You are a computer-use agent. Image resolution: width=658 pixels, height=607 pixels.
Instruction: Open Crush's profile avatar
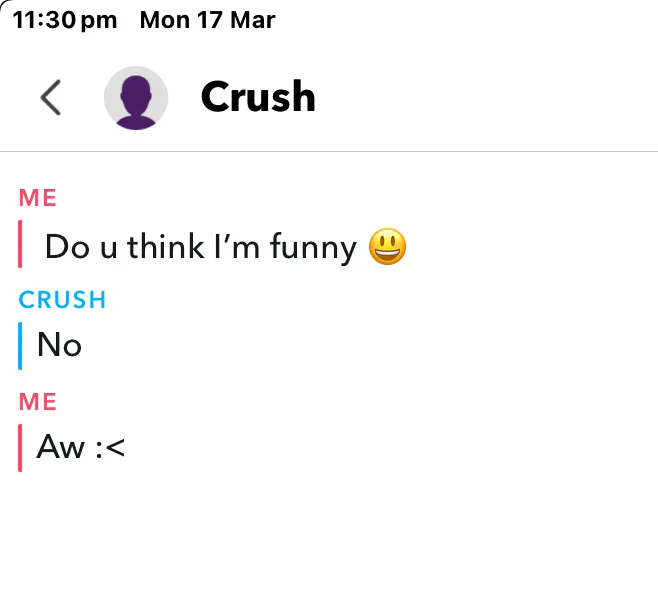tap(136, 98)
